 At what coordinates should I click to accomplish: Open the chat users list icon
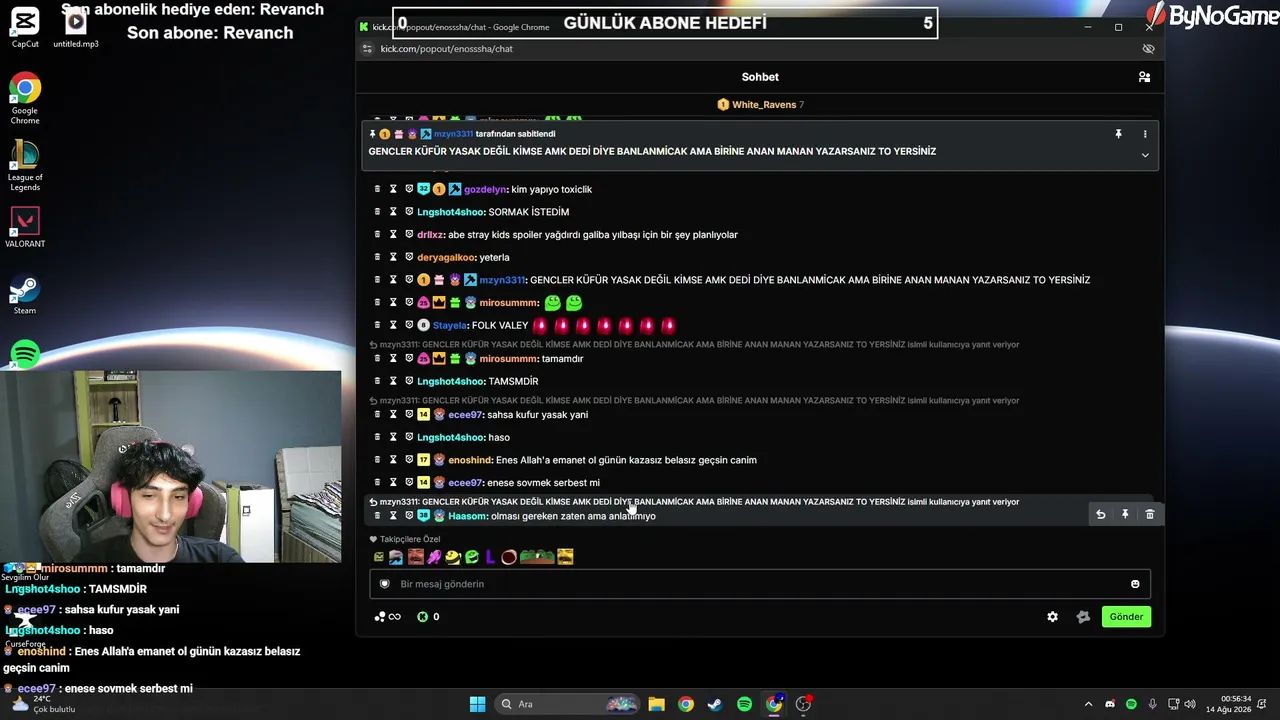[x=1144, y=77]
